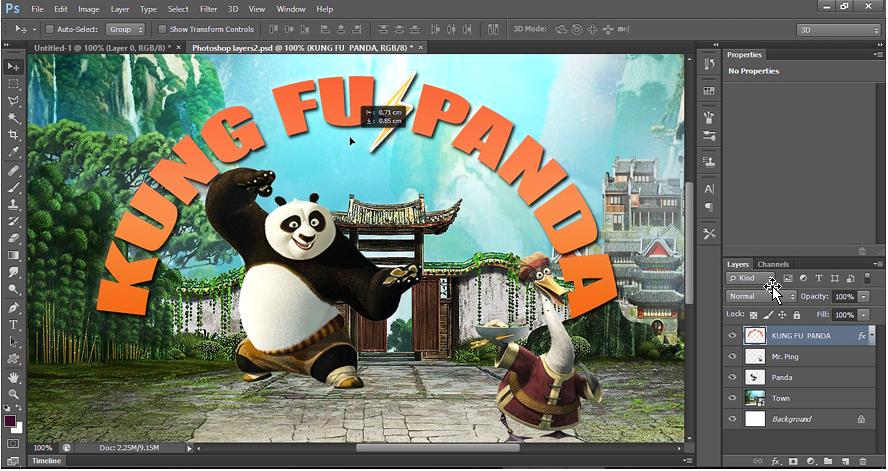The width and height of the screenshot is (888, 471).
Task: Enable the Auto-Select checkbox
Action: point(49,29)
